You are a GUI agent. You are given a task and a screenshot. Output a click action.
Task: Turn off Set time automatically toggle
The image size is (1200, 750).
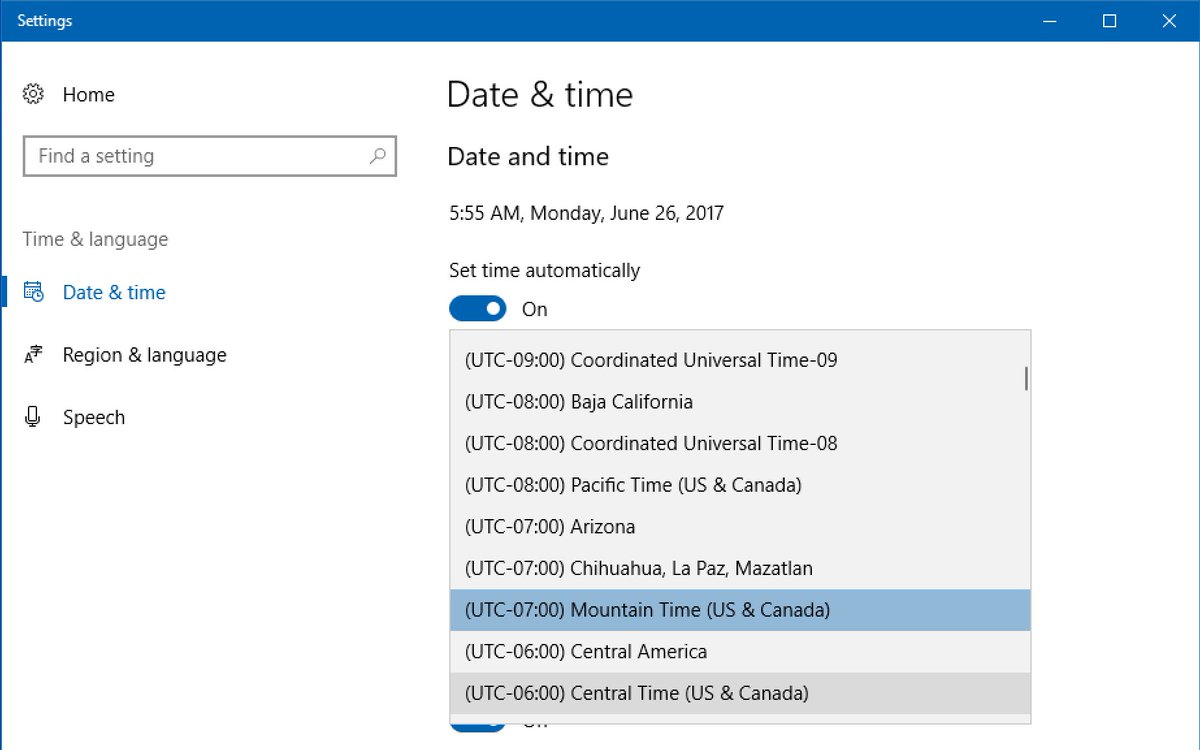click(478, 309)
